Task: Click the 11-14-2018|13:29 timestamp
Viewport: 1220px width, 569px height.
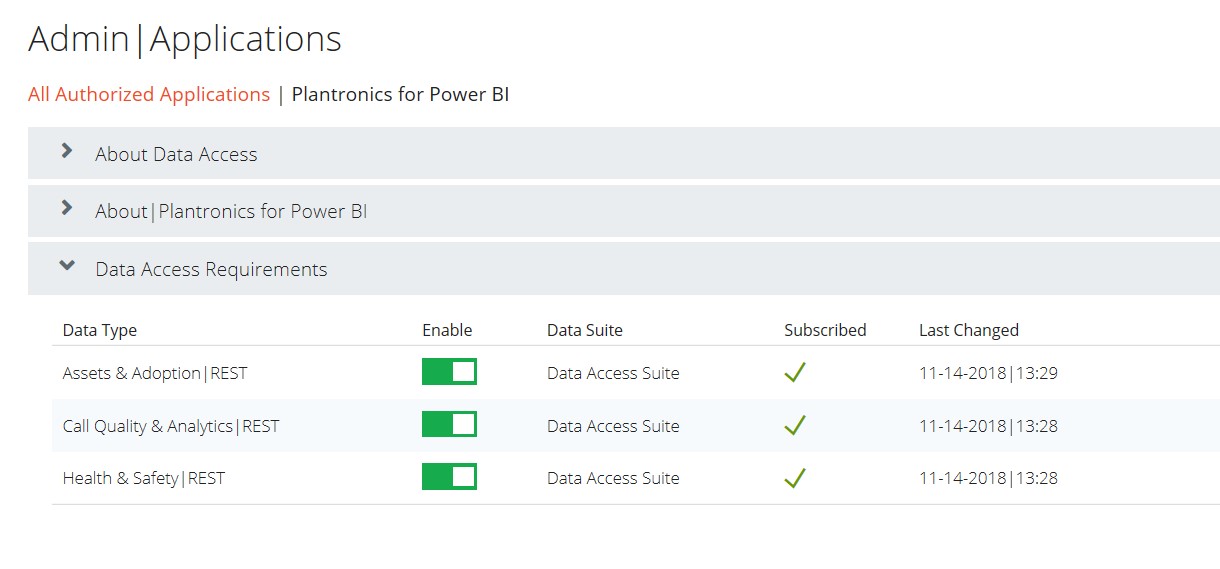Action: click(988, 373)
